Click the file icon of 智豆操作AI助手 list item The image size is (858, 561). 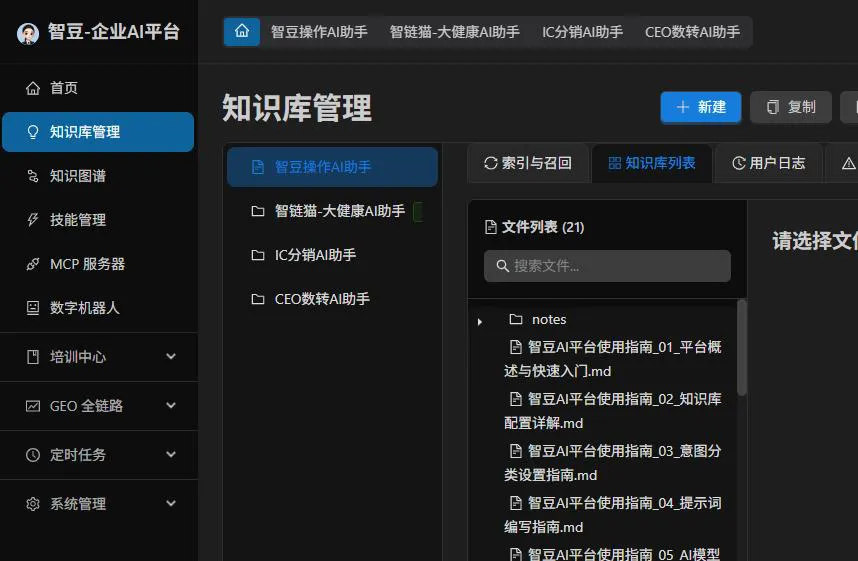point(258,167)
